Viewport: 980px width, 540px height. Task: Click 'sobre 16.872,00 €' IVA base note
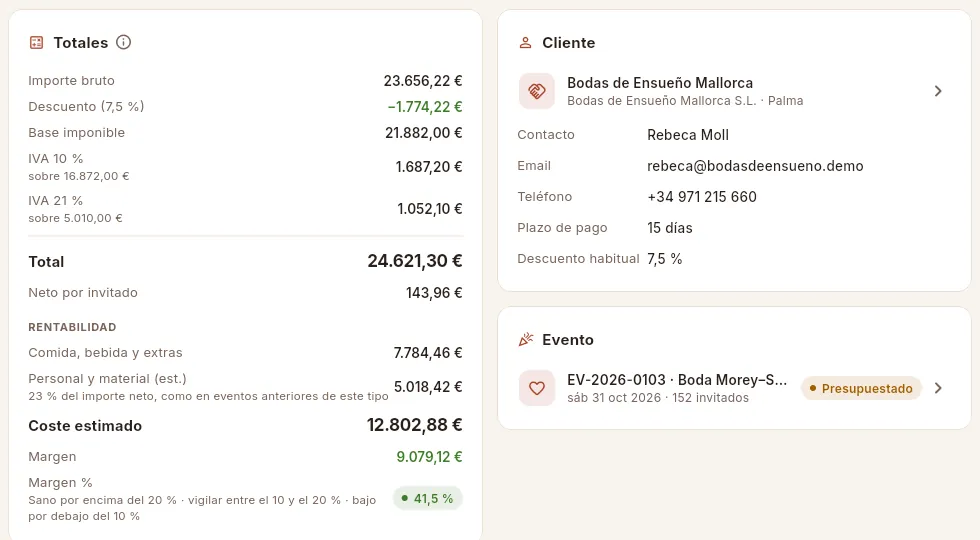pos(79,176)
